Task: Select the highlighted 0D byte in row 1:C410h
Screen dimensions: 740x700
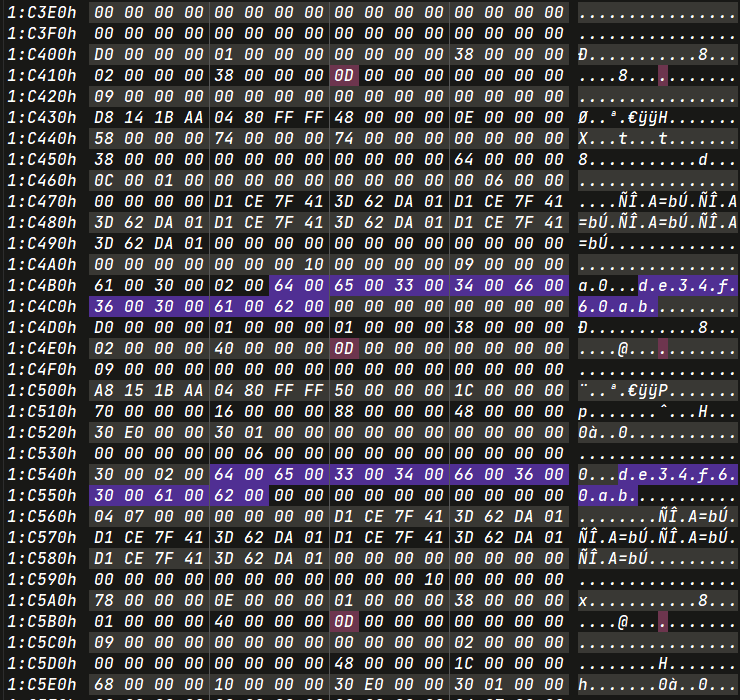Action: [342, 76]
